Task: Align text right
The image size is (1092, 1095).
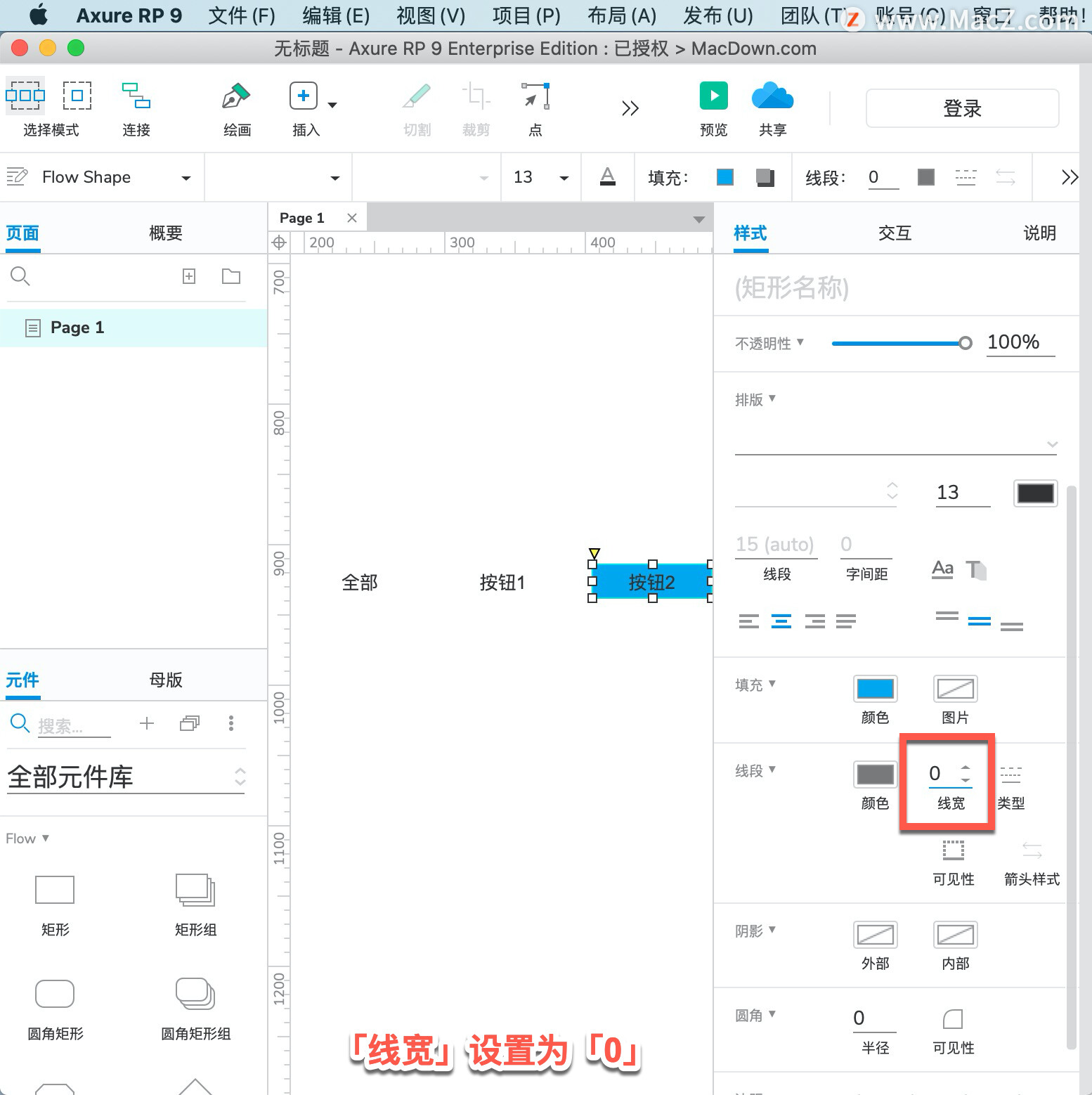Action: coord(815,621)
